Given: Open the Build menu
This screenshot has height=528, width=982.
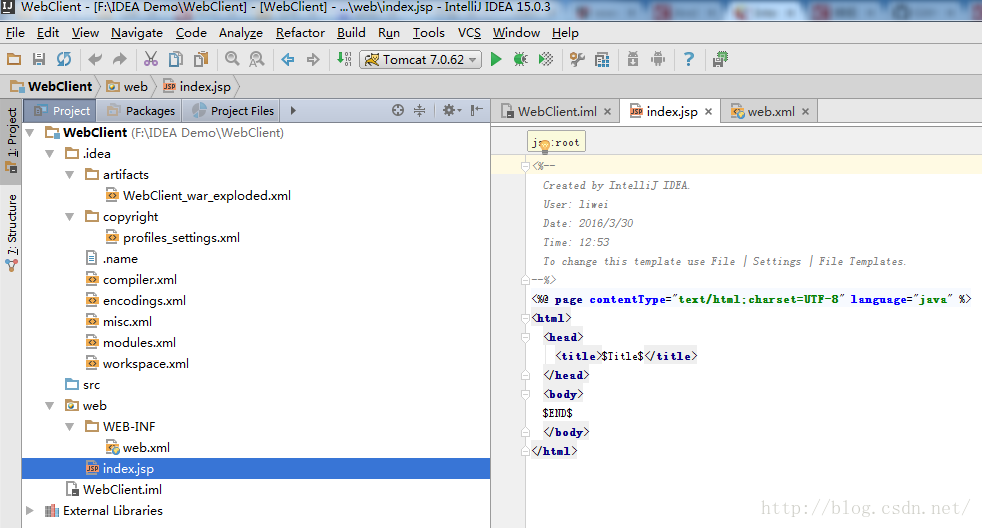Looking at the screenshot, I should click(351, 33).
